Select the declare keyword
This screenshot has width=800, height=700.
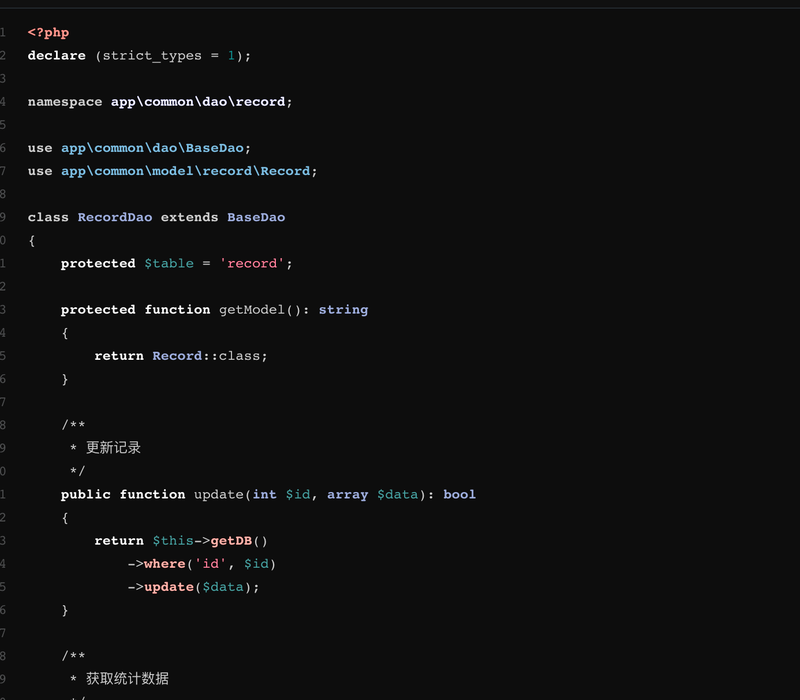[x=57, y=56]
